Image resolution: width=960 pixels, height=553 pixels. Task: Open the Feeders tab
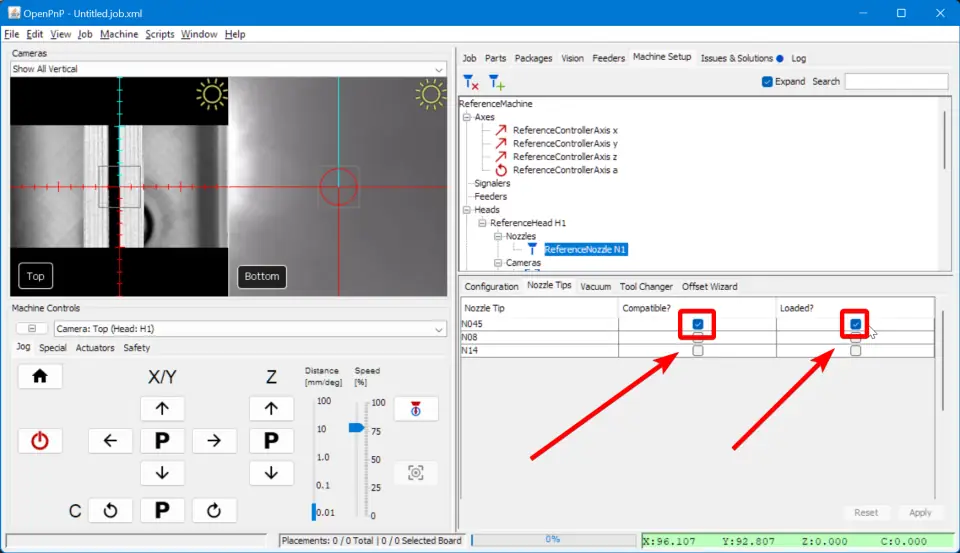click(608, 58)
